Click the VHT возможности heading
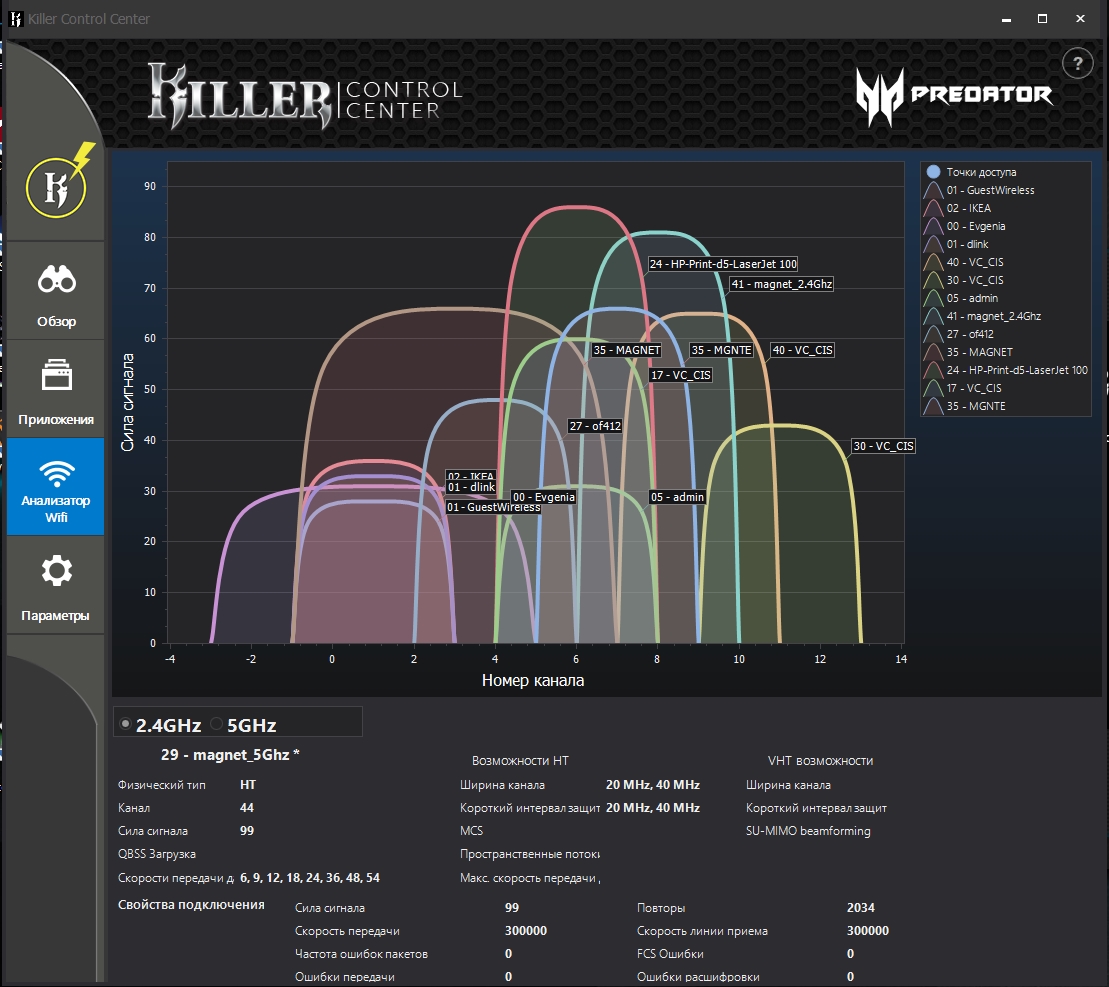1109x987 pixels. pos(820,761)
